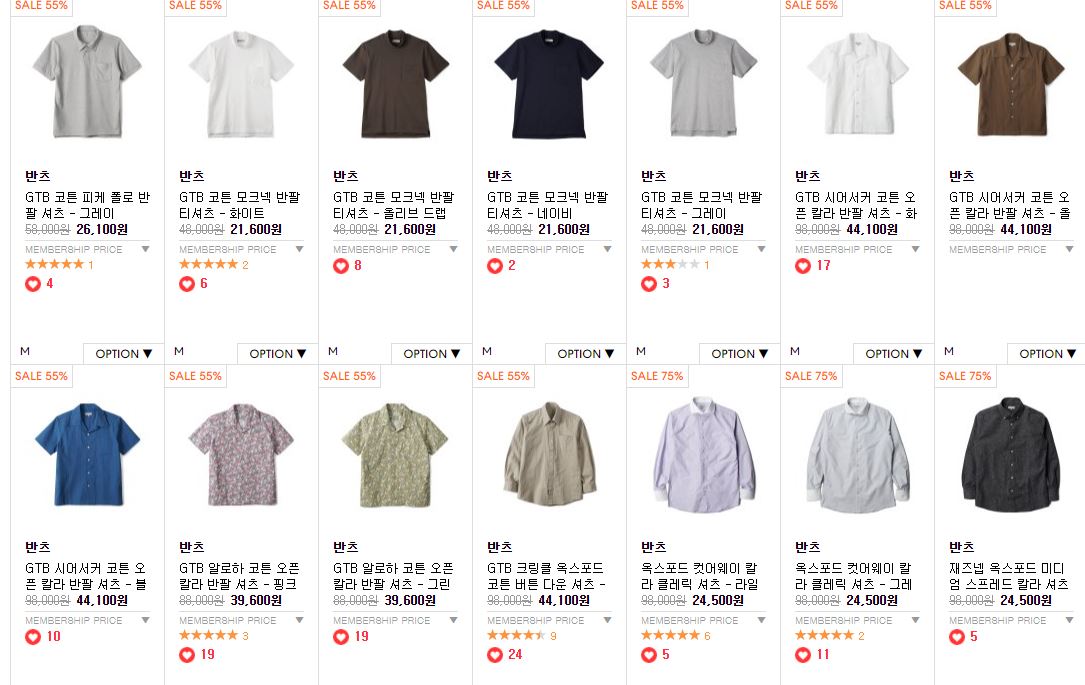This screenshot has height=685, width=1085.
Task: Open the blue seersucker shirt image
Action: coord(87,454)
